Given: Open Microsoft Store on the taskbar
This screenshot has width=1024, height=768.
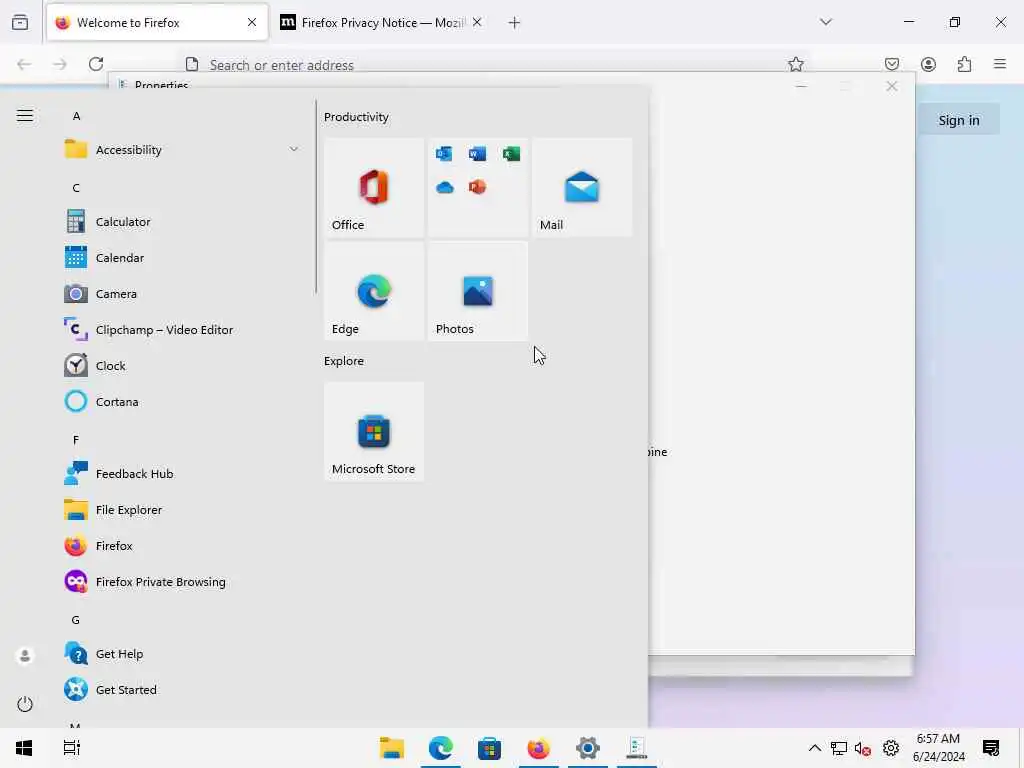Looking at the screenshot, I should pyautogui.click(x=489, y=748).
